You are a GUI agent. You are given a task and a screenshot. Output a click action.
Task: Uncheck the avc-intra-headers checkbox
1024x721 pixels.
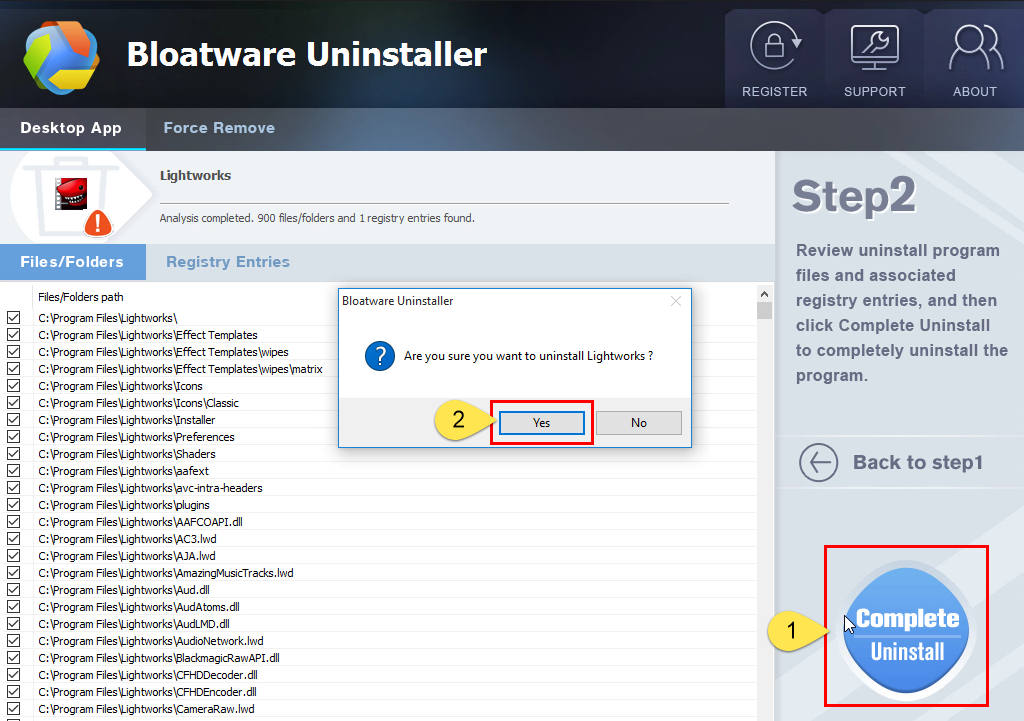click(x=14, y=488)
